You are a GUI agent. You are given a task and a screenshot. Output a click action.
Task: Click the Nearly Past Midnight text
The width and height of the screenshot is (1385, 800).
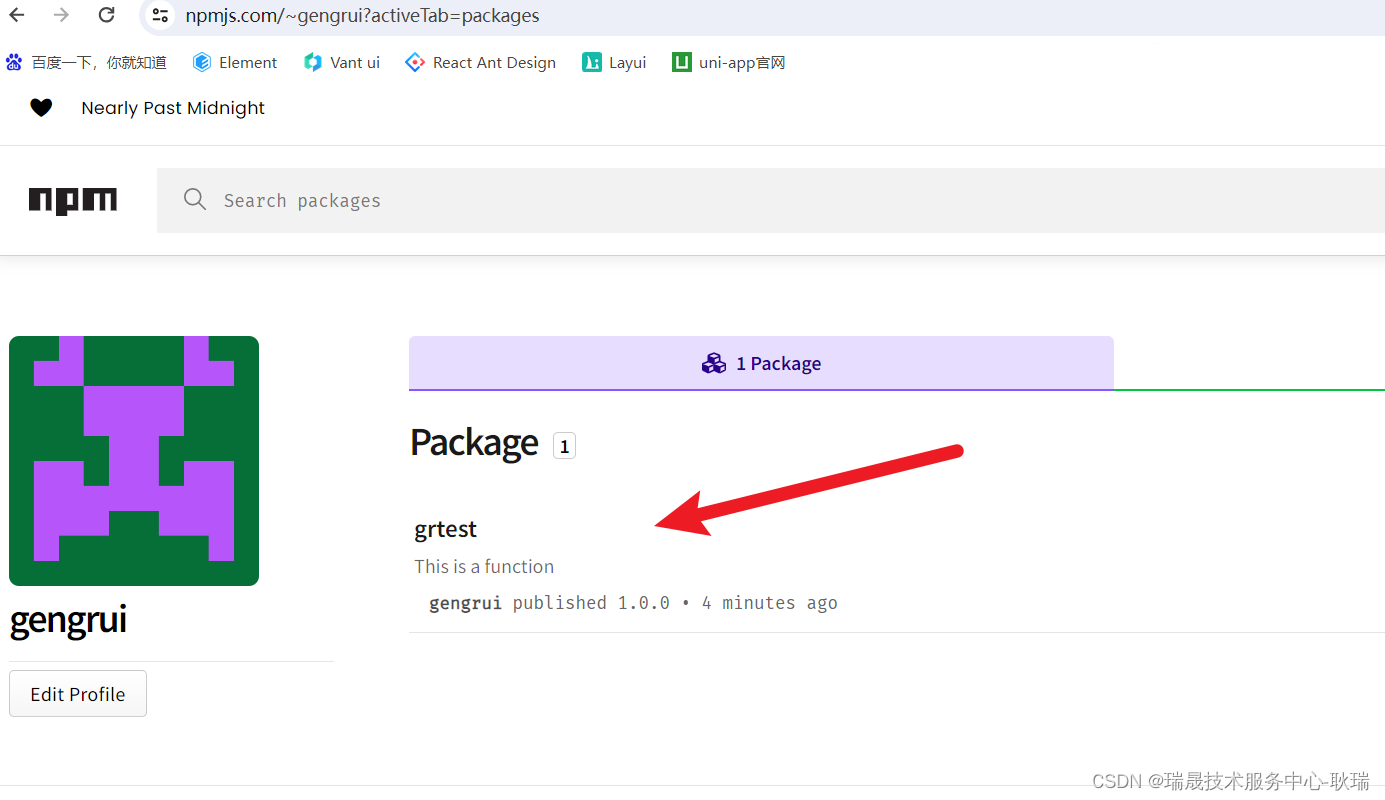pos(173,108)
